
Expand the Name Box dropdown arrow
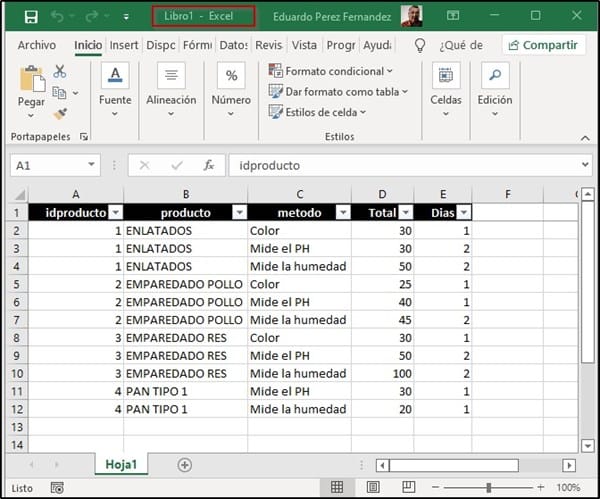point(92,165)
